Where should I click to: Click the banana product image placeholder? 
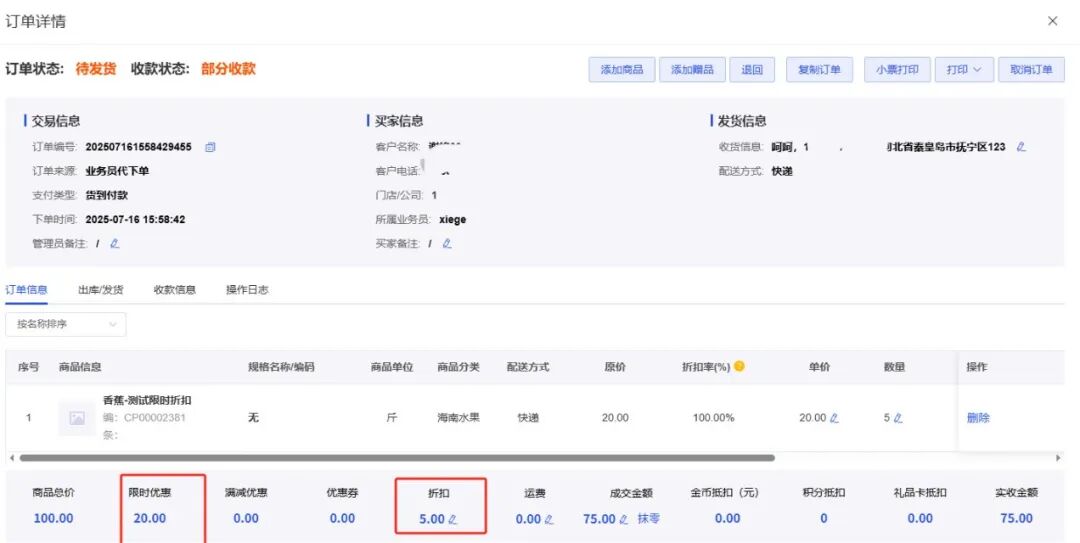(77, 418)
